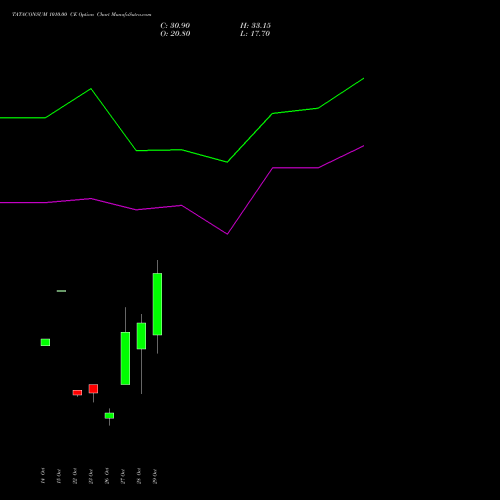
Task: Click the purple indicator line's lowest point
Action: 227,234
